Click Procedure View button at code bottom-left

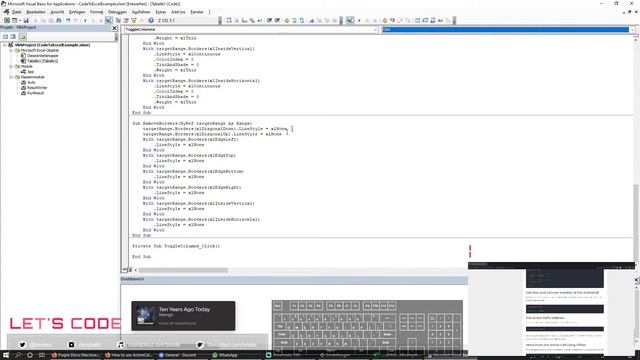(124, 270)
